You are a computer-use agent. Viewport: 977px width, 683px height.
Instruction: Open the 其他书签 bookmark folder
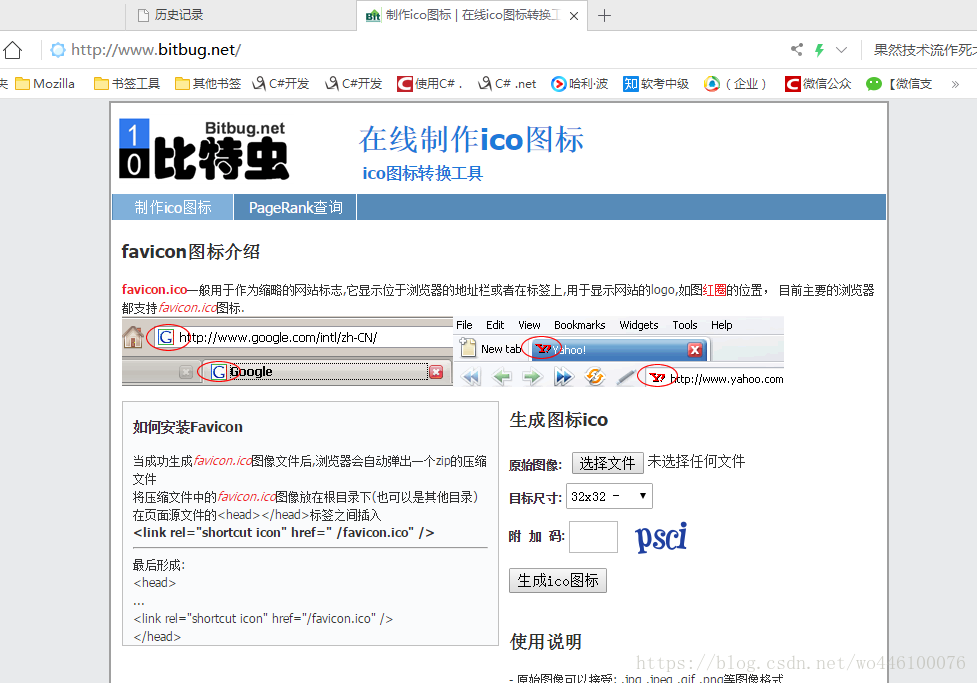[208, 84]
